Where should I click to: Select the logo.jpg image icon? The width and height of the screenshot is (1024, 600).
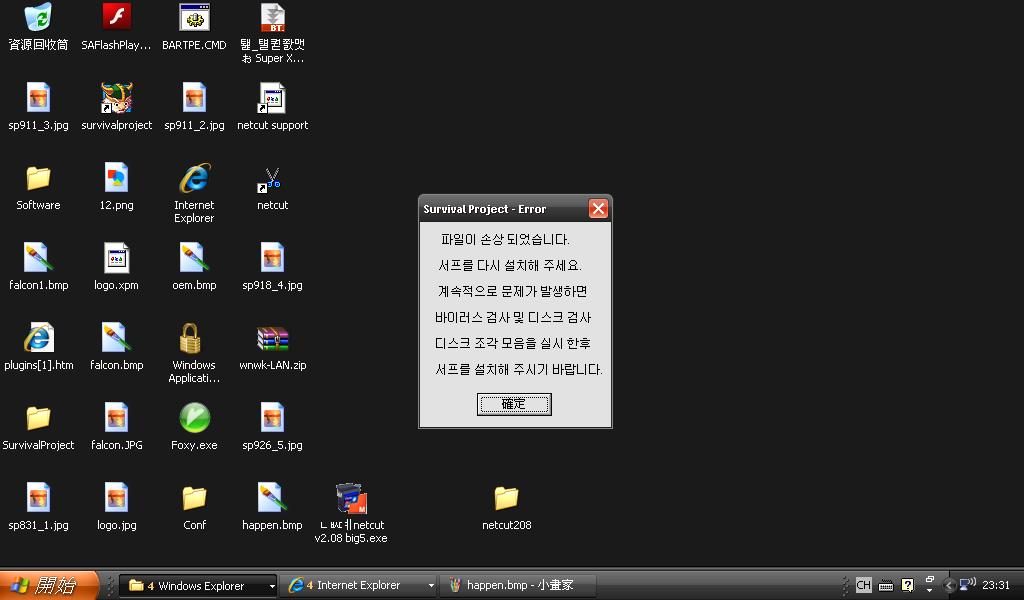click(116, 497)
